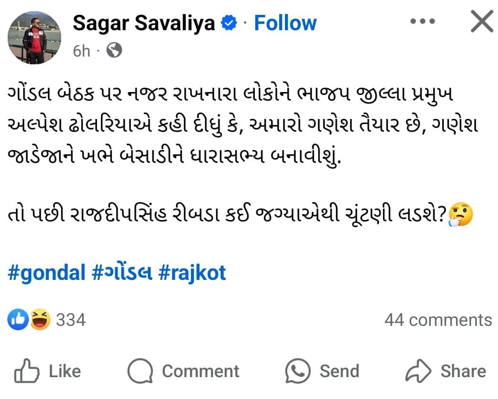498x399 pixels.
Task: Click the public globe privacy icon
Action: click(114, 51)
